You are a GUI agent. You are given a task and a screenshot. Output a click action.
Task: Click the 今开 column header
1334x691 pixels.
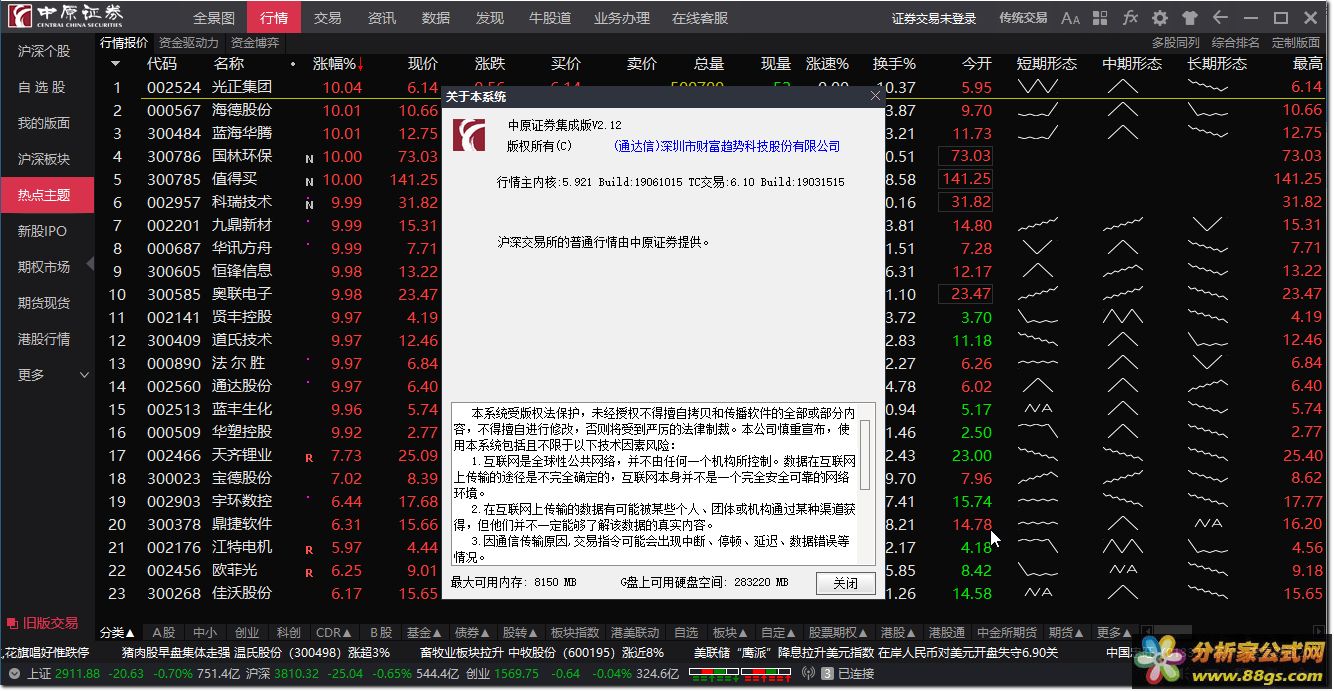tap(977, 63)
